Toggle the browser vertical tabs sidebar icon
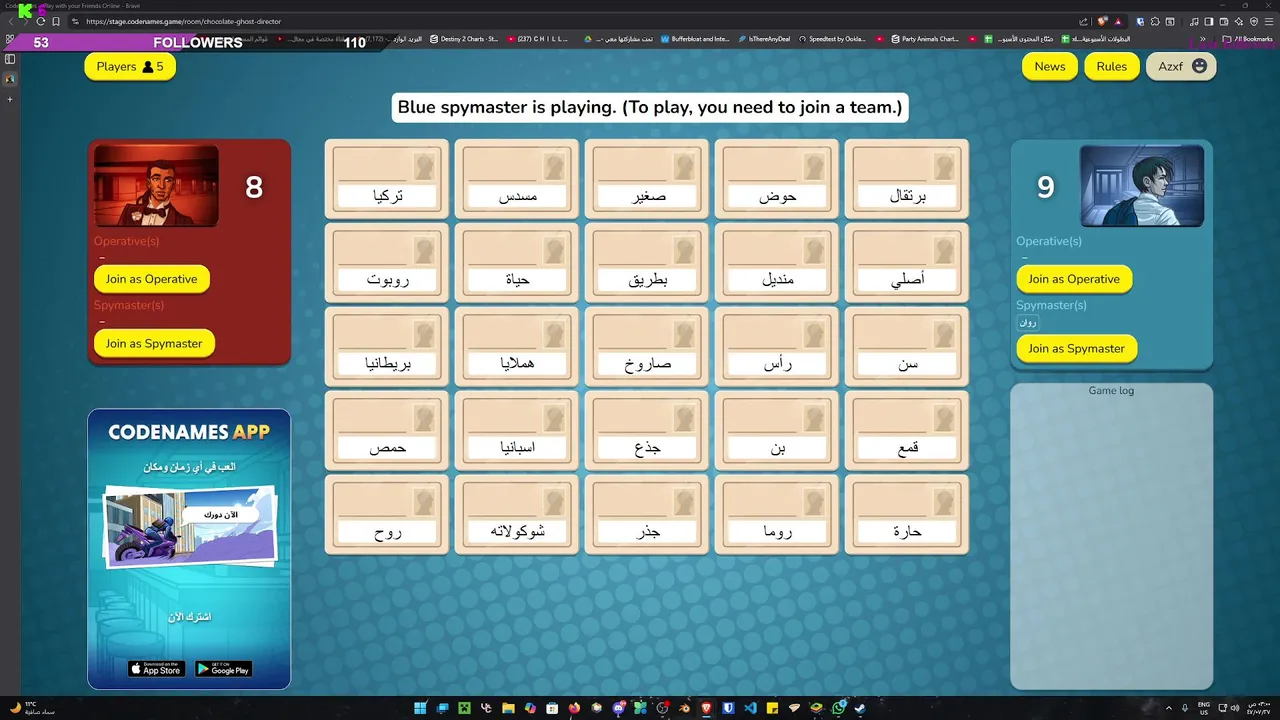Screen dimensions: 1280x720 coord(10,60)
